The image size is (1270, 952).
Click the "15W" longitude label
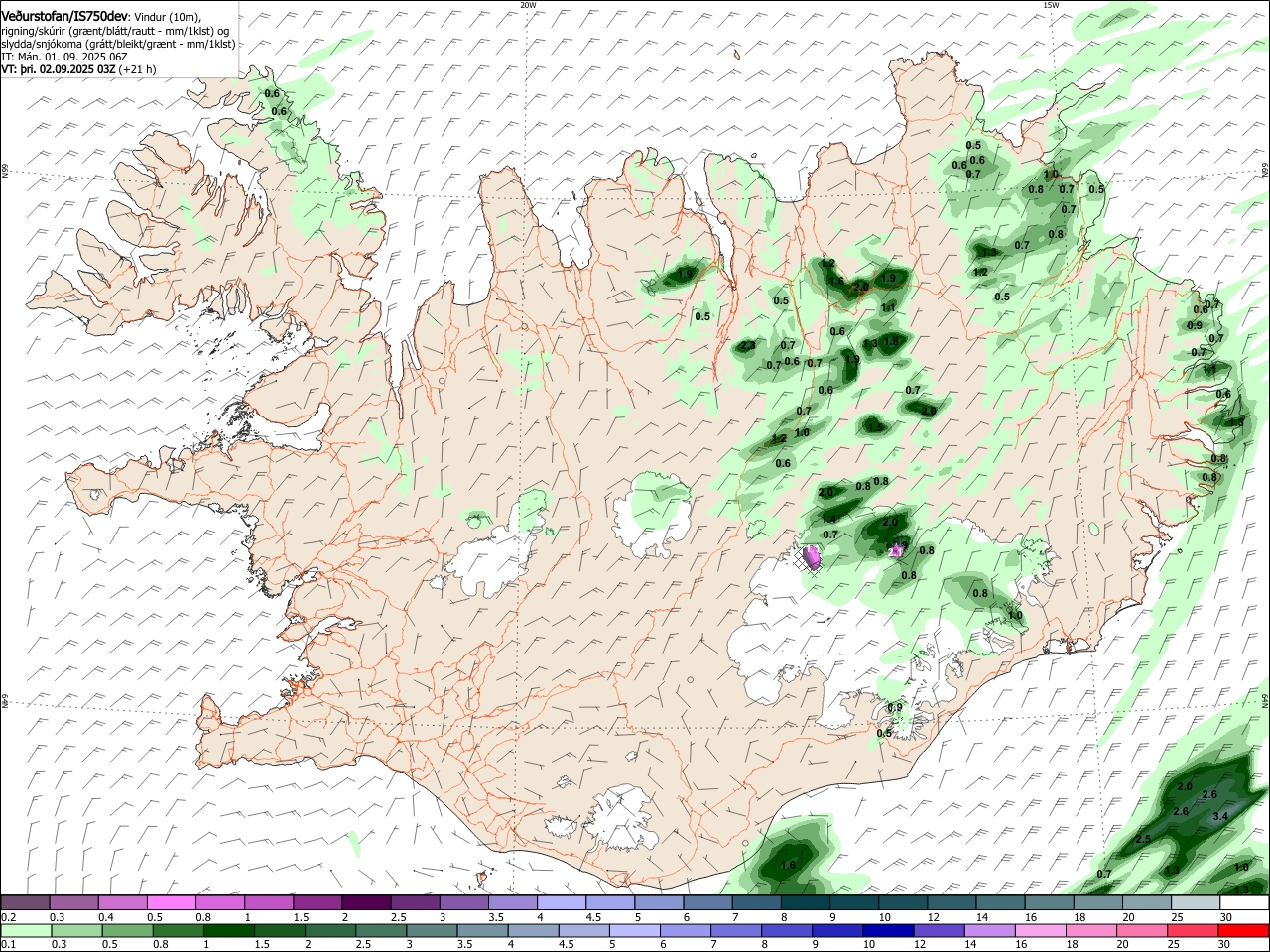(1051, 5)
